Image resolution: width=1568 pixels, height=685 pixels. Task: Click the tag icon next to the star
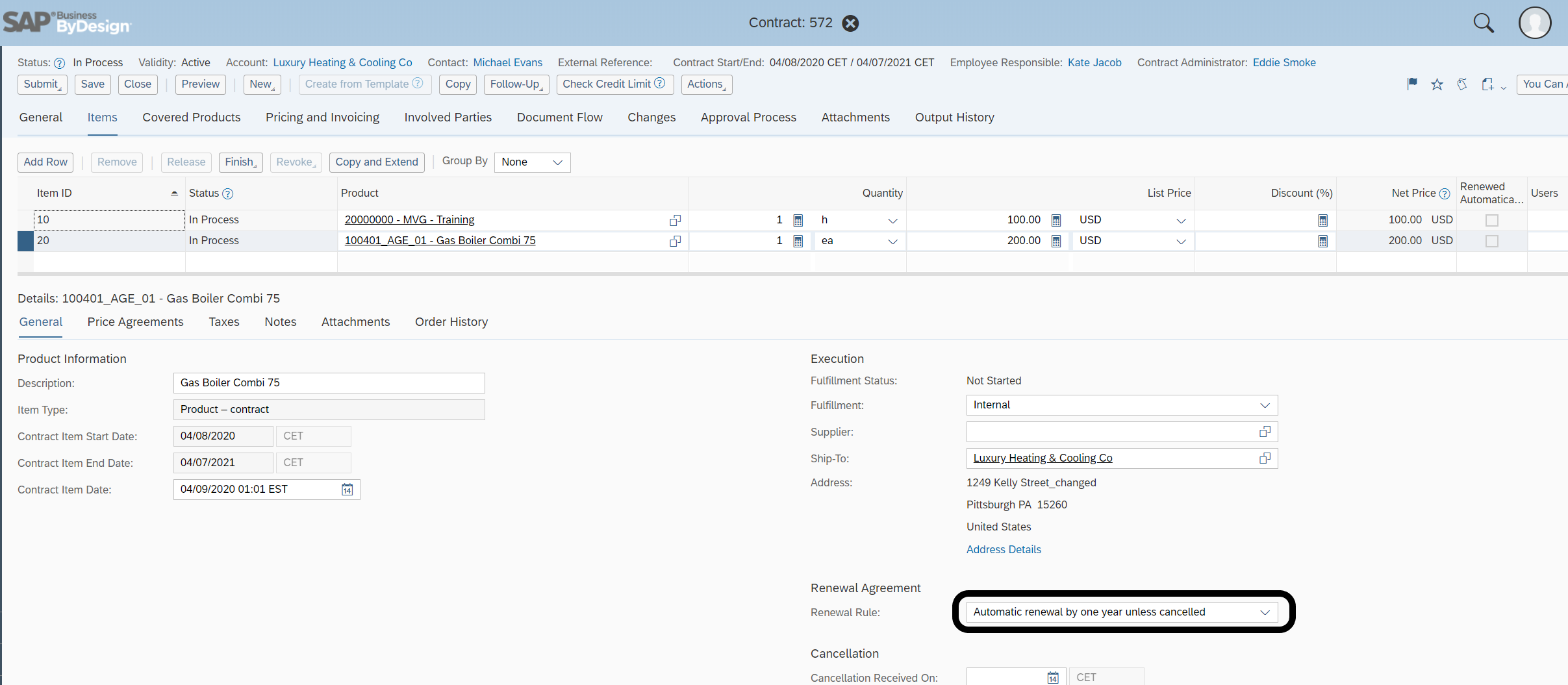(x=1462, y=84)
